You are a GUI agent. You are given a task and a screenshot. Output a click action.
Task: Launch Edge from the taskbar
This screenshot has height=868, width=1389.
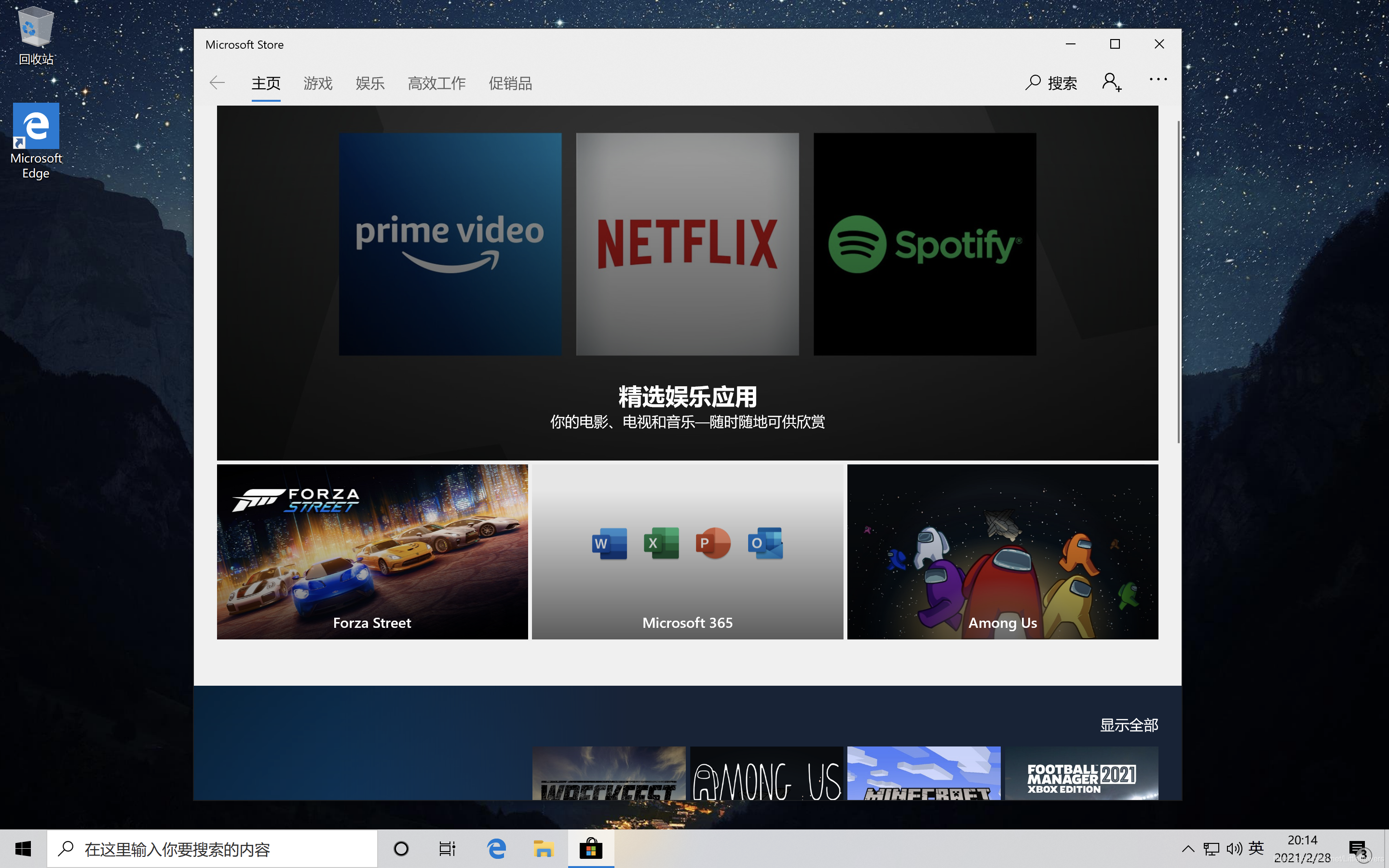[x=496, y=849]
